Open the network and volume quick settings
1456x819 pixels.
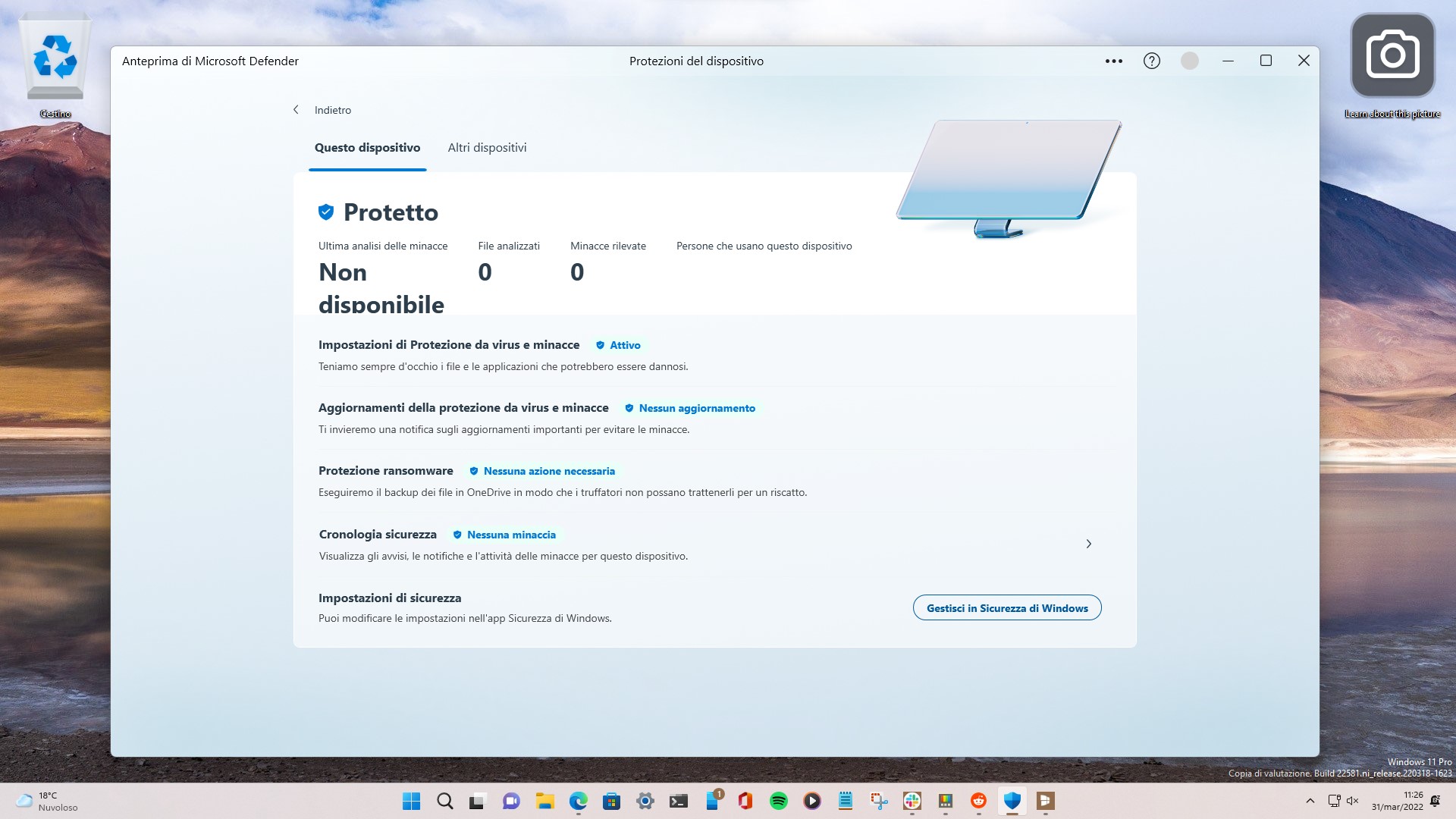coord(1343,801)
